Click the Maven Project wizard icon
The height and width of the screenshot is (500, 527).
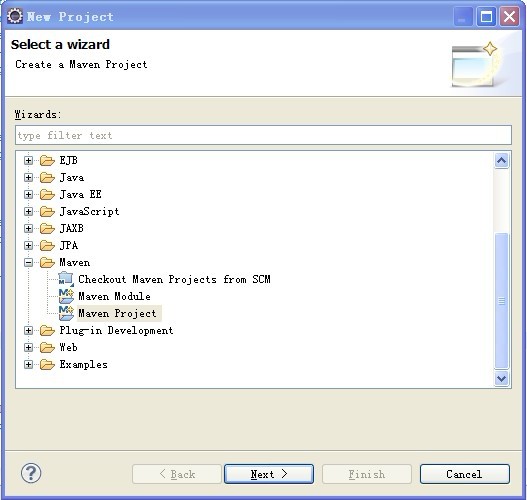66,313
